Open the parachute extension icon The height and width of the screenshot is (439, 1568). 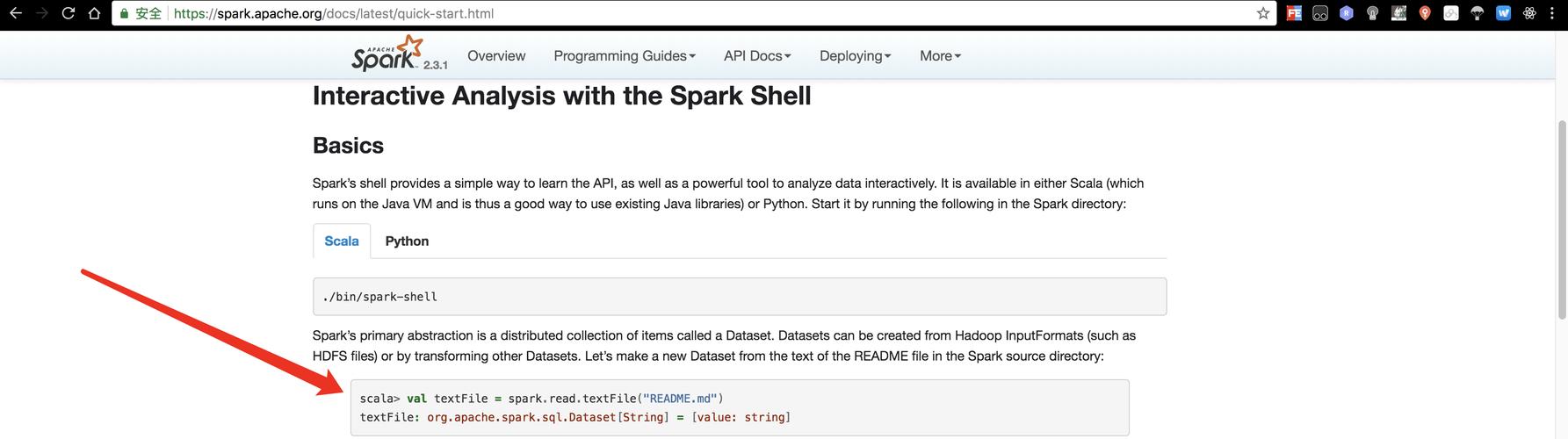(1478, 13)
